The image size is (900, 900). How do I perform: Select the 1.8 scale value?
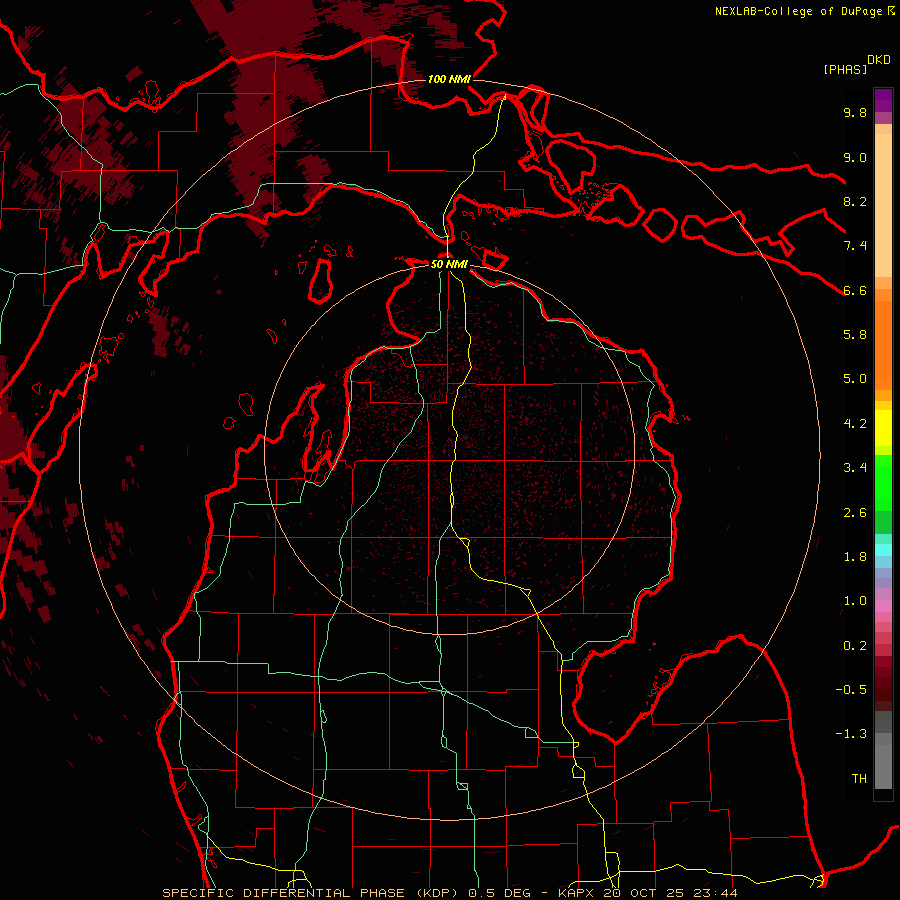click(x=855, y=556)
